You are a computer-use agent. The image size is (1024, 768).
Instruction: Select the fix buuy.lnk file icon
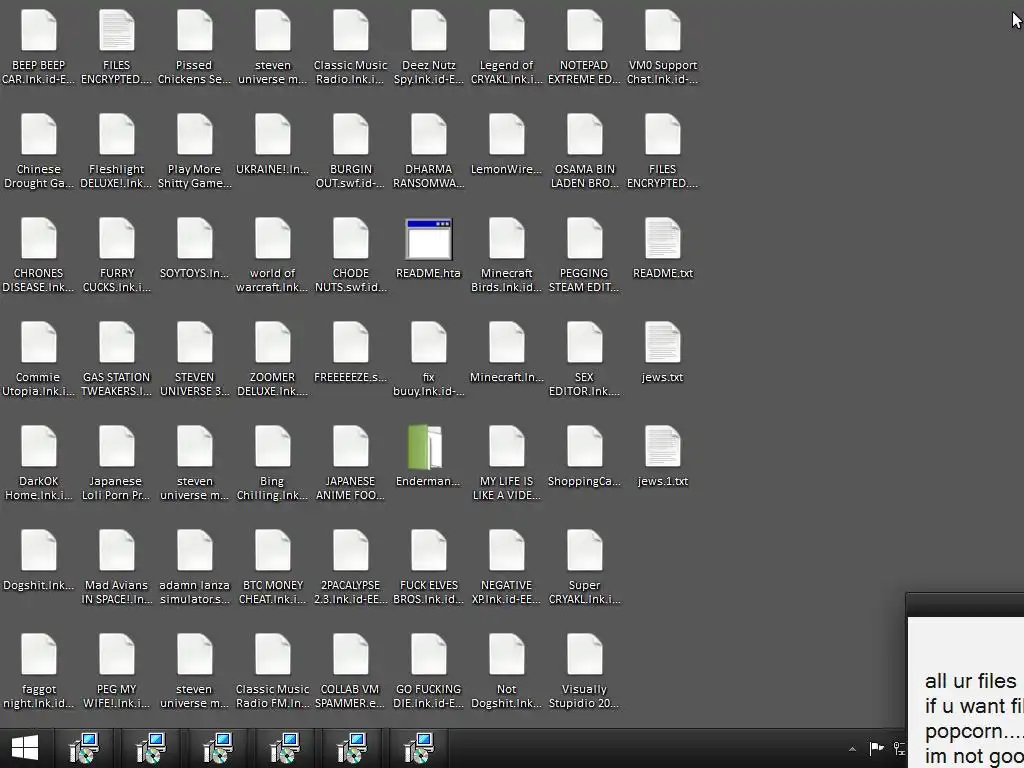coord(428,342)
